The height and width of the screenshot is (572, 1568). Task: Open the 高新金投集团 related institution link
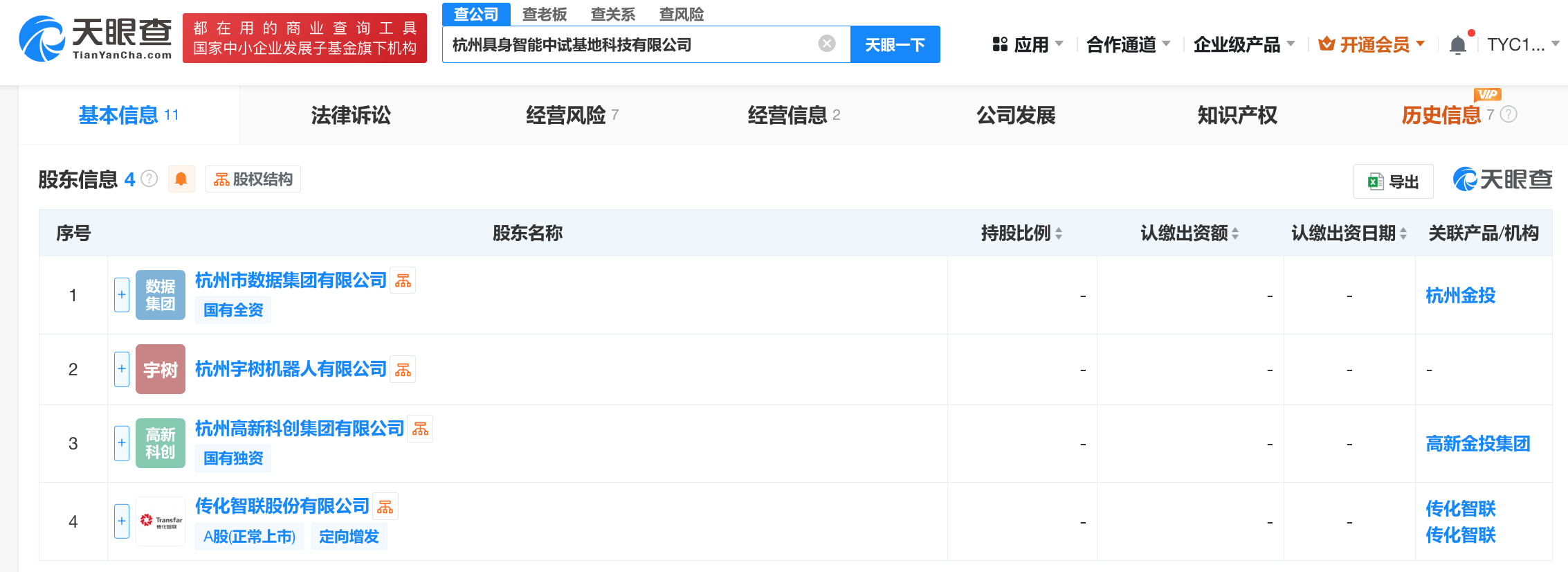(1477, 444)
